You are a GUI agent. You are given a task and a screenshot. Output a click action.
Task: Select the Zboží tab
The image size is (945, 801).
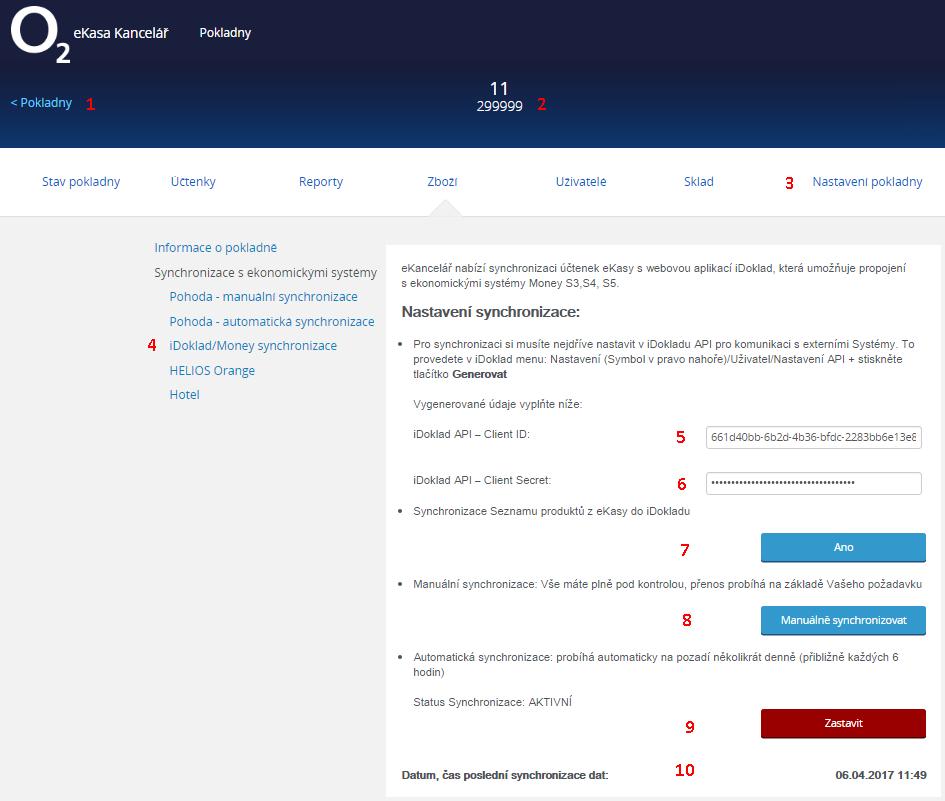(x=442, y=181)
